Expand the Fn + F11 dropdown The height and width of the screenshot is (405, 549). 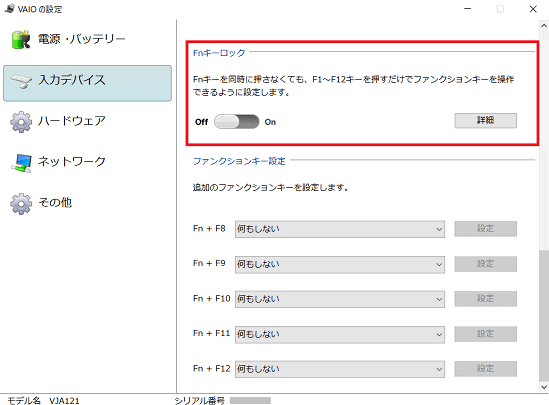tap(340, 334)
